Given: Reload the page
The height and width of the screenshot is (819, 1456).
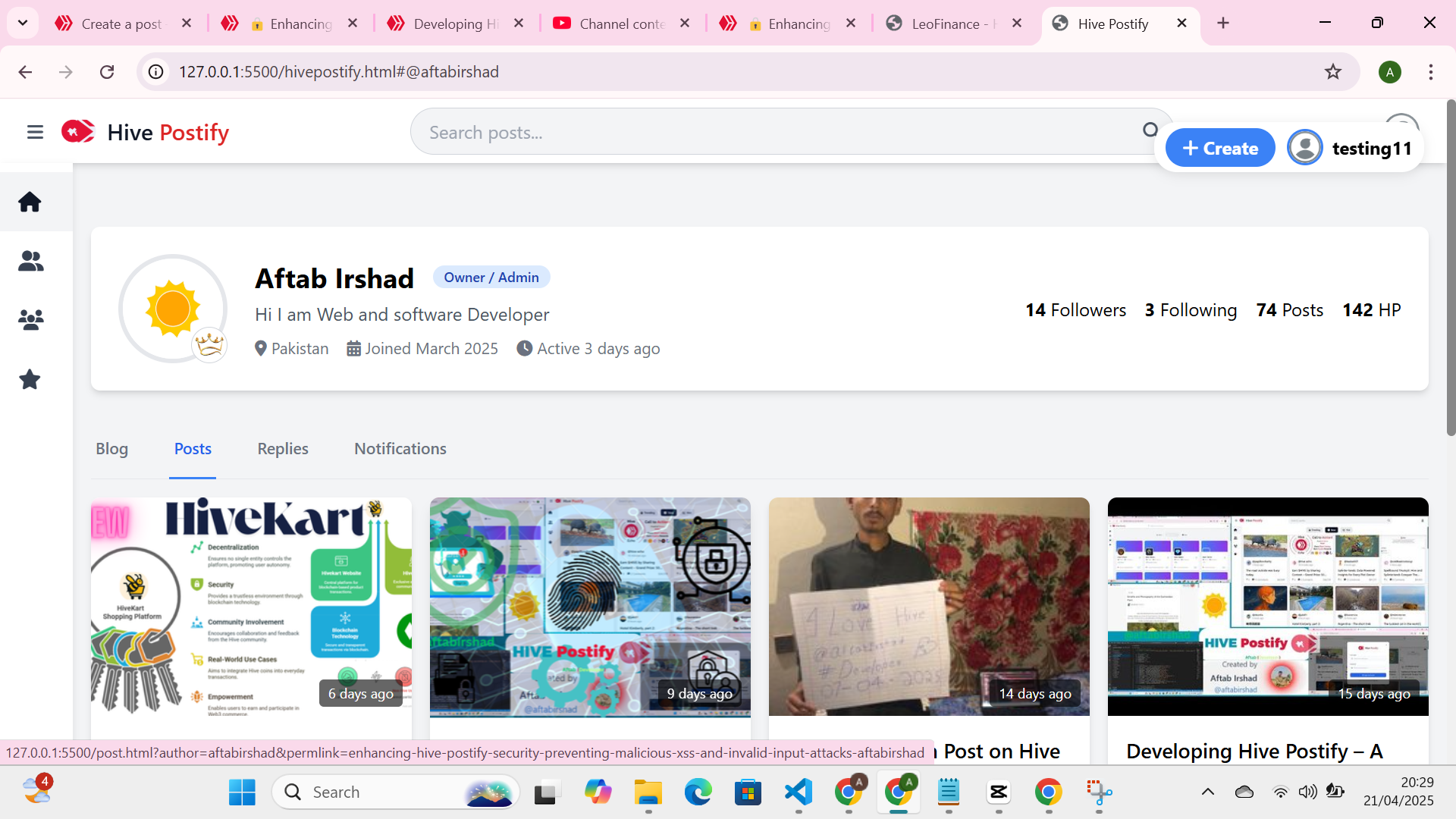Looking at the screenshot, I should (x=107, y=72).
